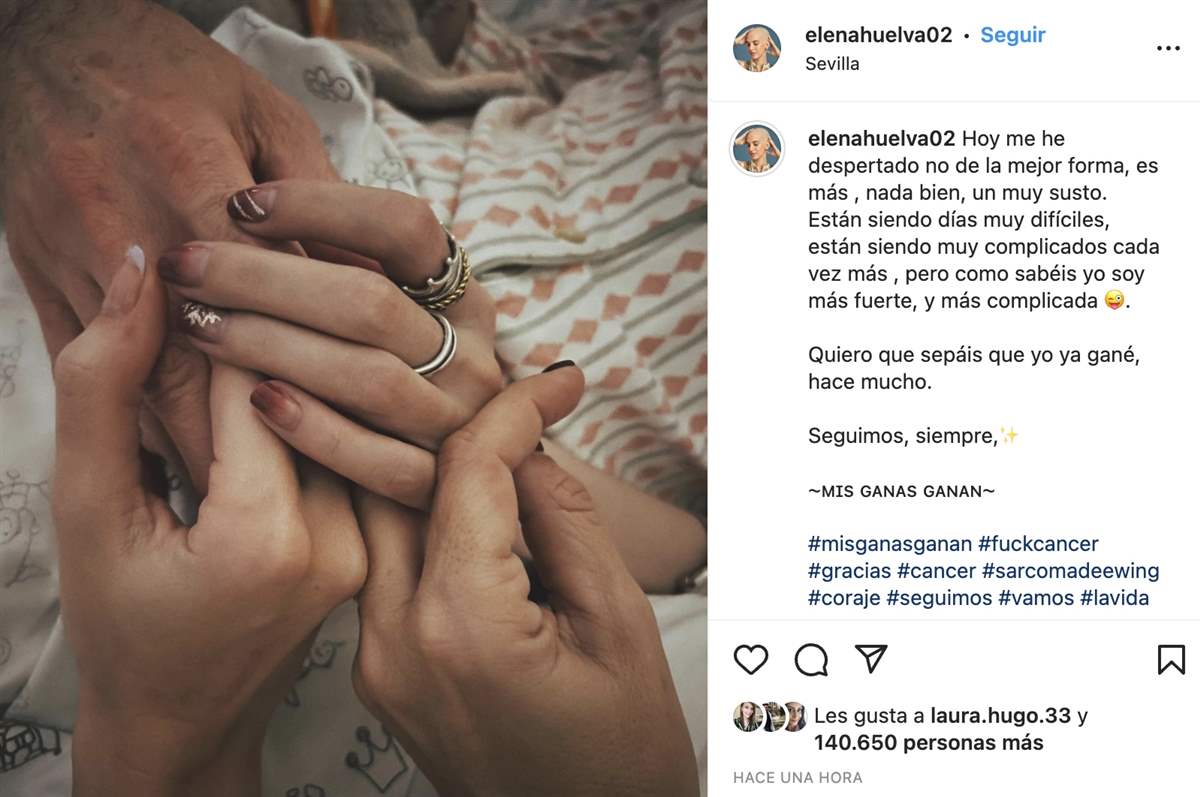Viewport: 1200px width, 797px height.
Task: Open hashtag #lavida
Action: pos(1115,598)
